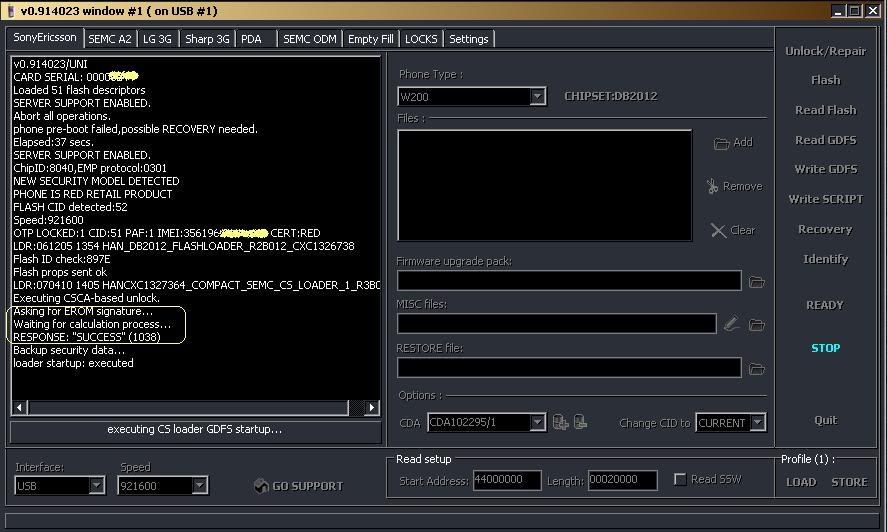Viewport: 887px width, 532px height.
Task: Enable the Read SSW checkbox
Action: [680, 479]
